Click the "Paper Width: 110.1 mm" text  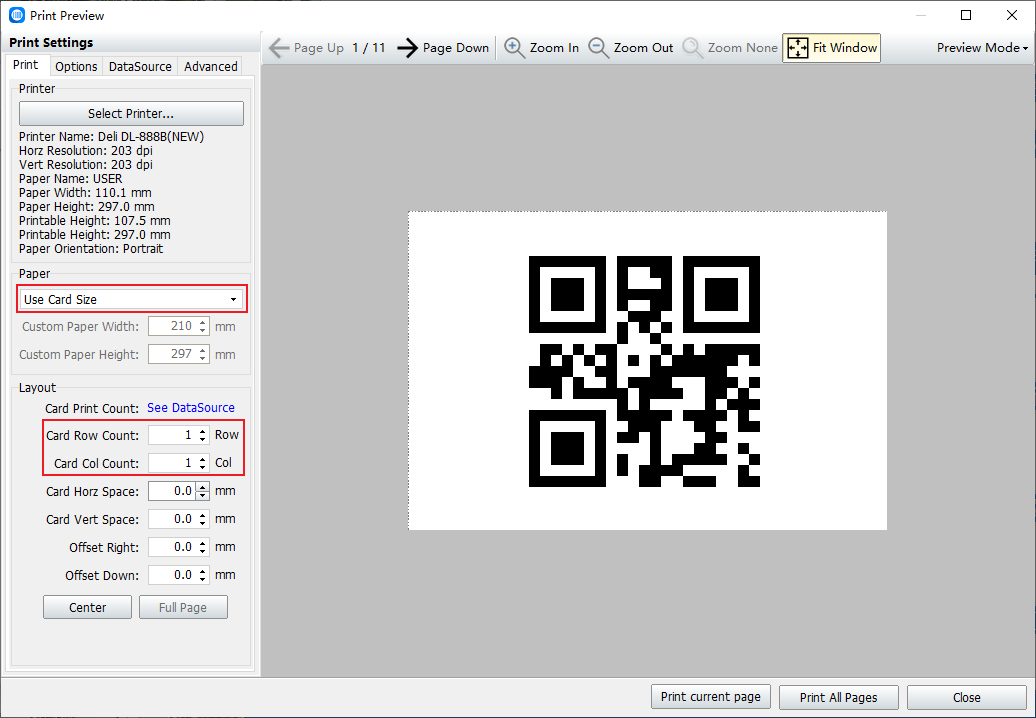(x=85, y=193)
